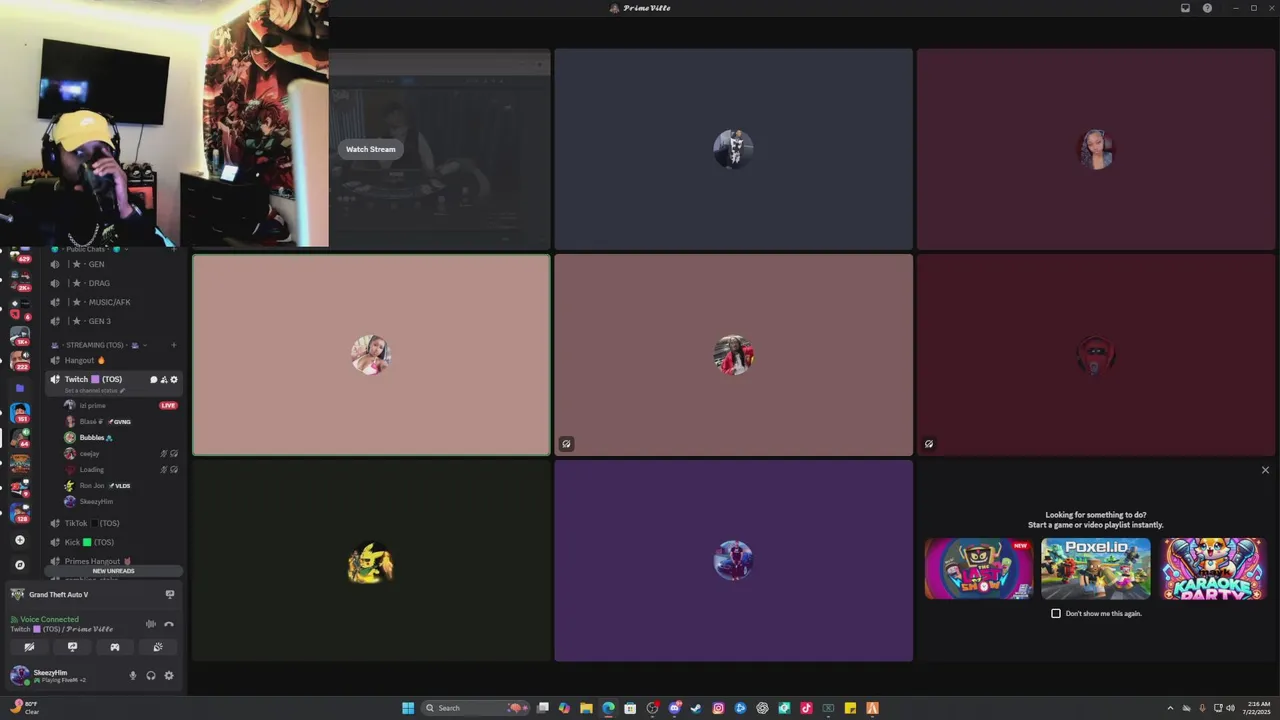Open User Settings gear beside SkeezyHim
The image size is (1280, 720).
pyautogui.click(x=169, y=676)
